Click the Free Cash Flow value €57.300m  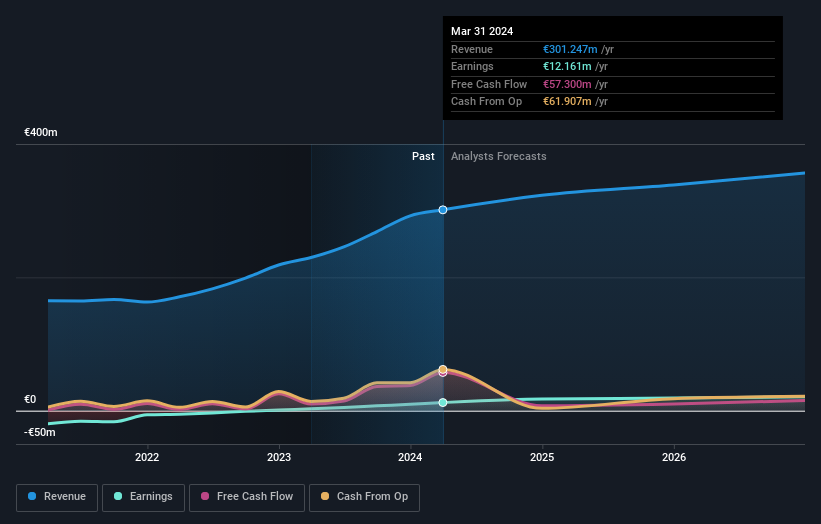point(567,84)
